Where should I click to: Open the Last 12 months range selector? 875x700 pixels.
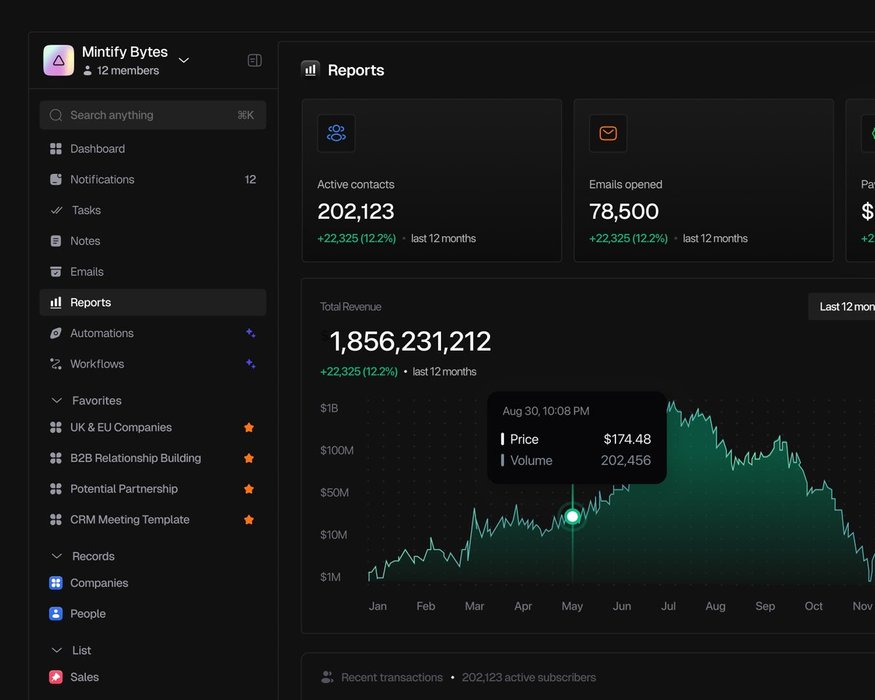click(845, 307)
